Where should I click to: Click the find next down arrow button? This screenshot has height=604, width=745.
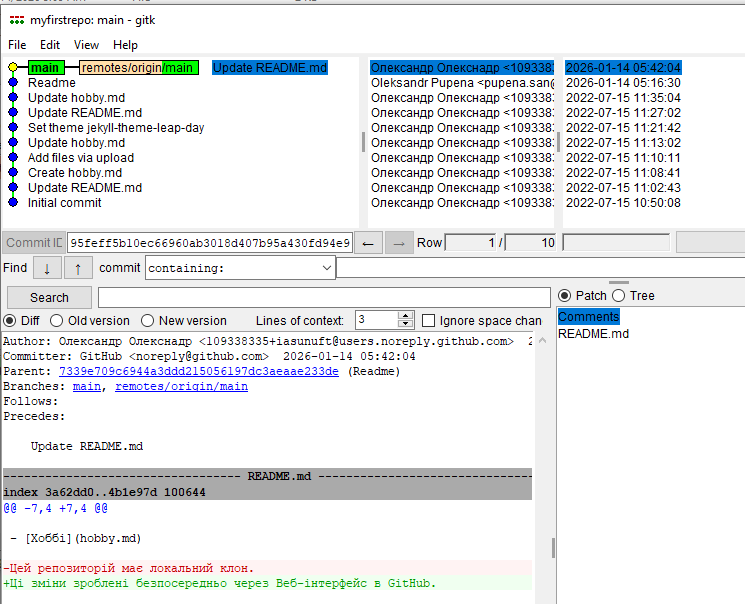[46, 268]
